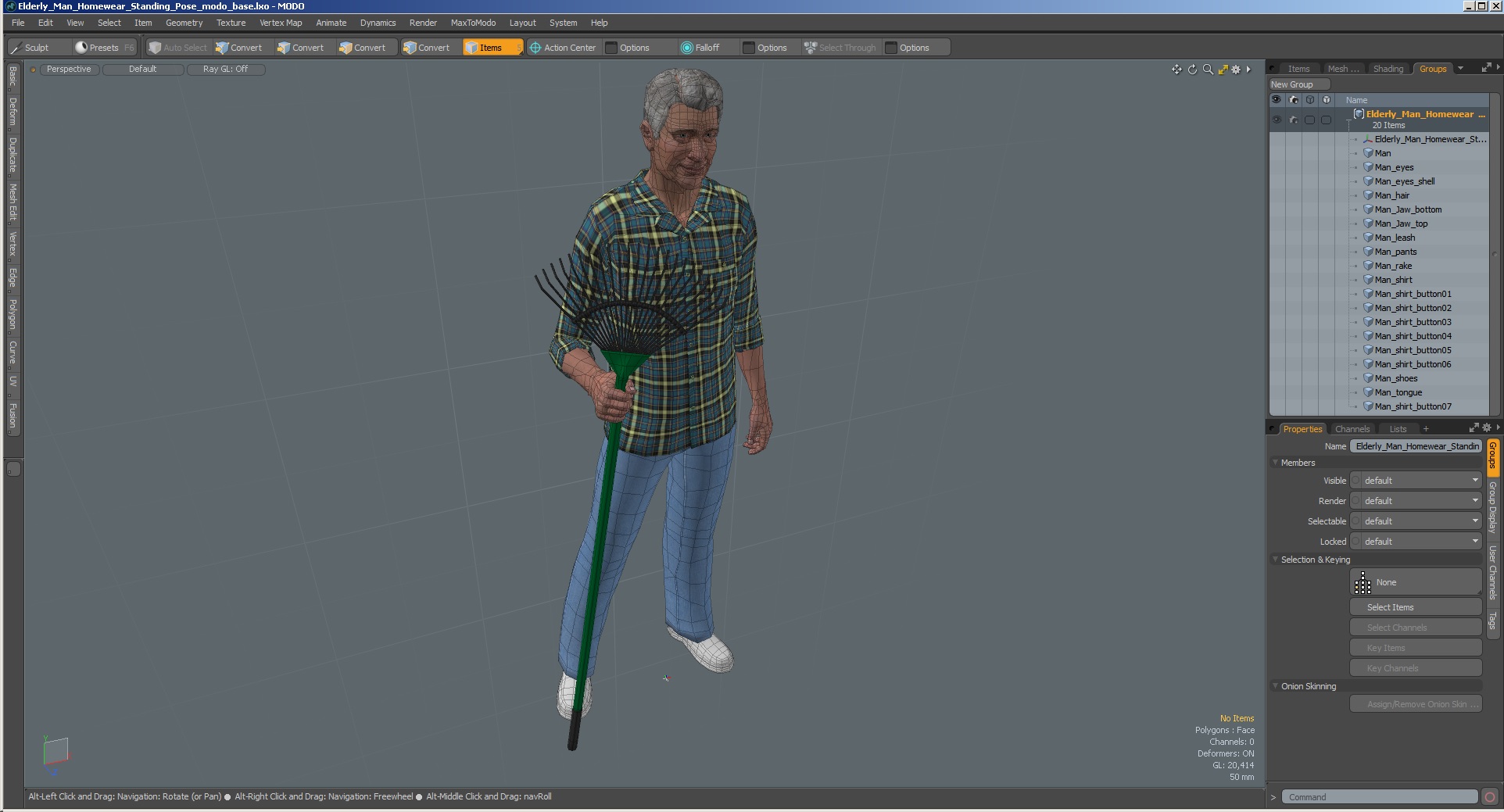Switch to the Shading tab
1504x812 pixels.
(x=1388, y=69)
